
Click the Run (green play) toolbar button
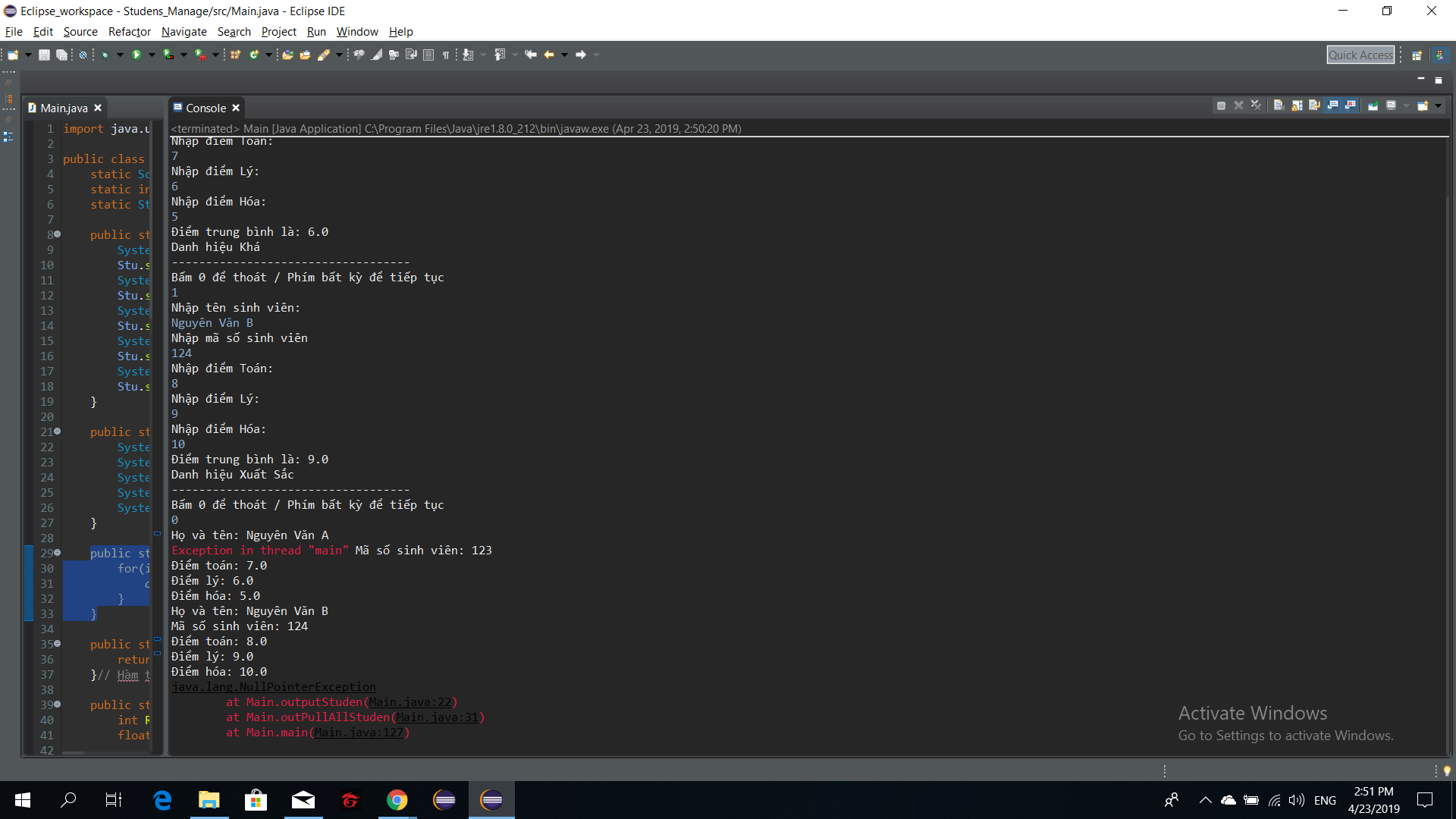tap(136, 55)
